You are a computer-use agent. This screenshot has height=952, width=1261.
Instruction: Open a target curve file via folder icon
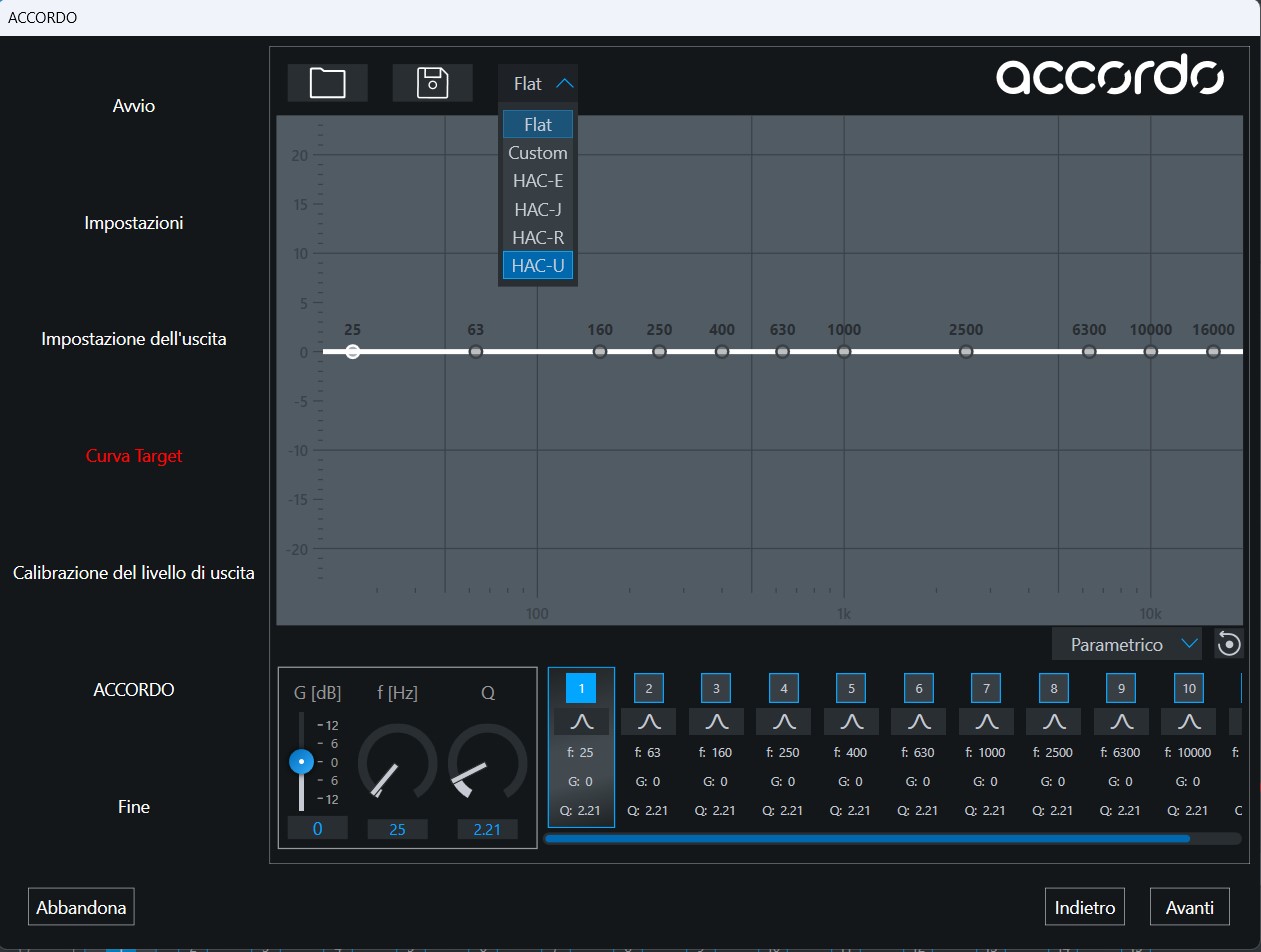[x=327, y=83]
